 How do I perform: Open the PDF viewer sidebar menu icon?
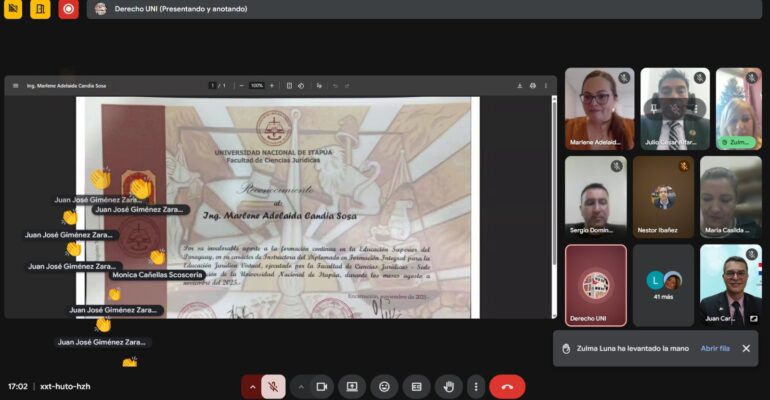tap(15, 86)
